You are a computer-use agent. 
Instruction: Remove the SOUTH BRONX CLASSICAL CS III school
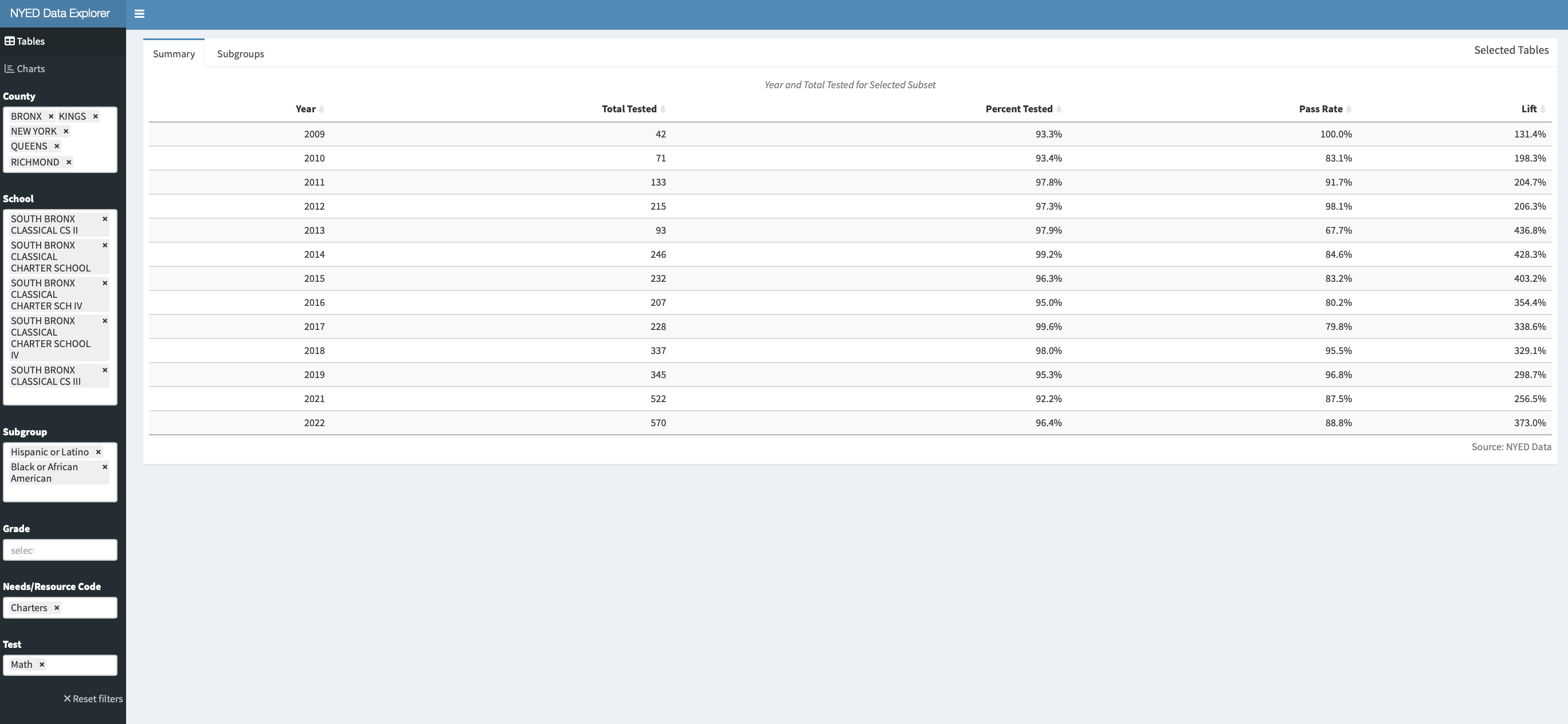(105, 370)
